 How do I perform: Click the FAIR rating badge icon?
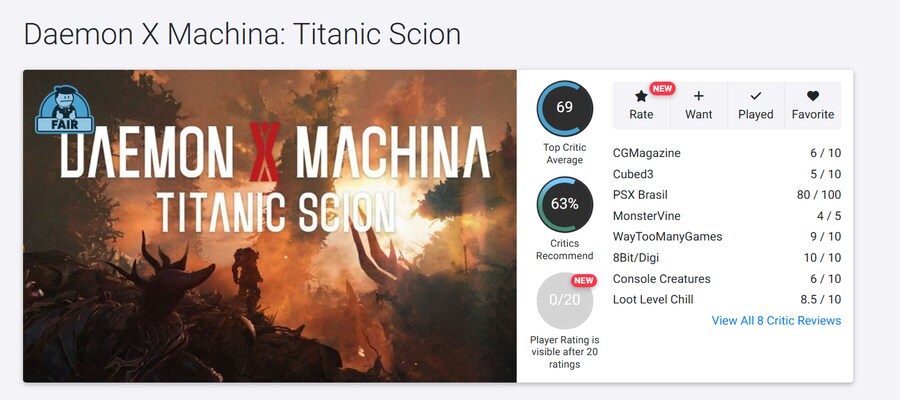click(x=65, y=110)
